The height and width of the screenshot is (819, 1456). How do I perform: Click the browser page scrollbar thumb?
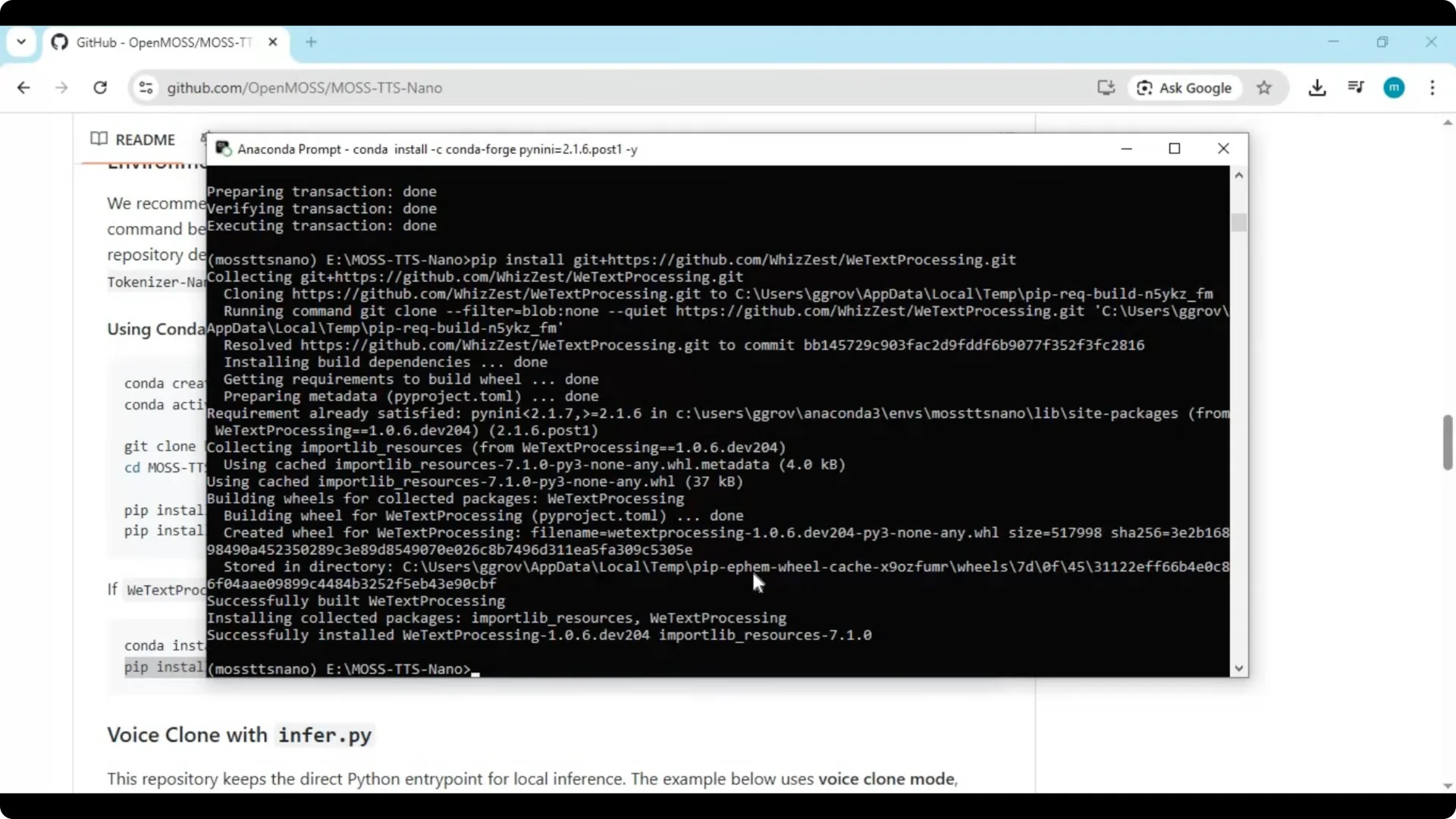(x=1447, y=443)
